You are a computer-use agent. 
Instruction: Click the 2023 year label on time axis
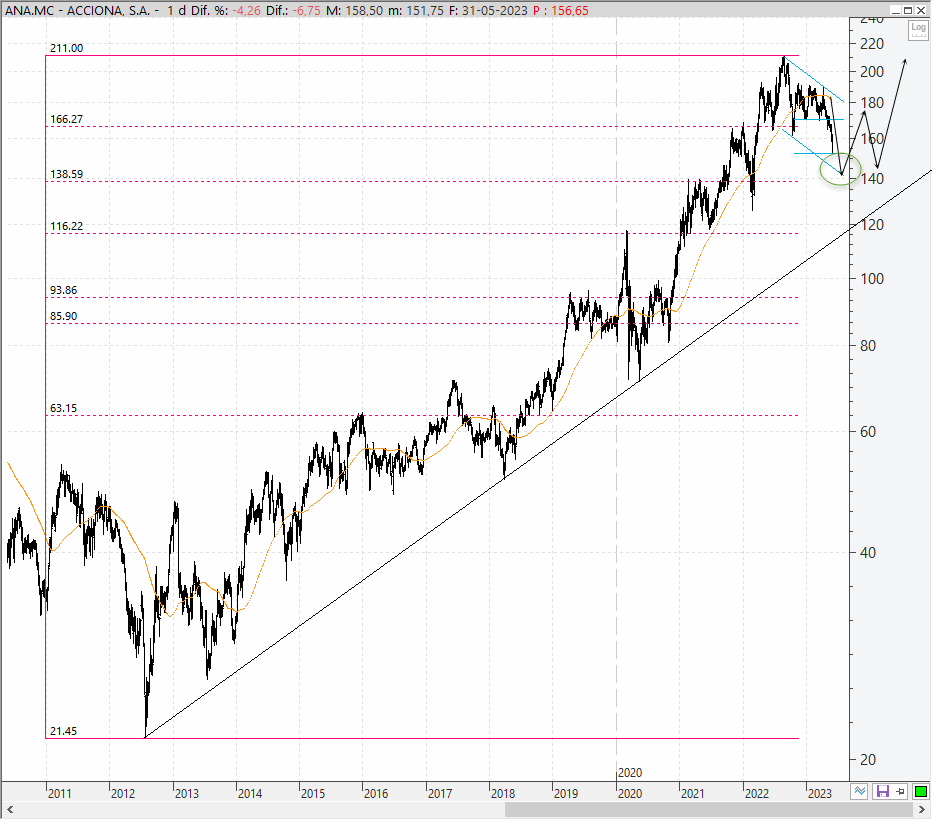(820, 793)
